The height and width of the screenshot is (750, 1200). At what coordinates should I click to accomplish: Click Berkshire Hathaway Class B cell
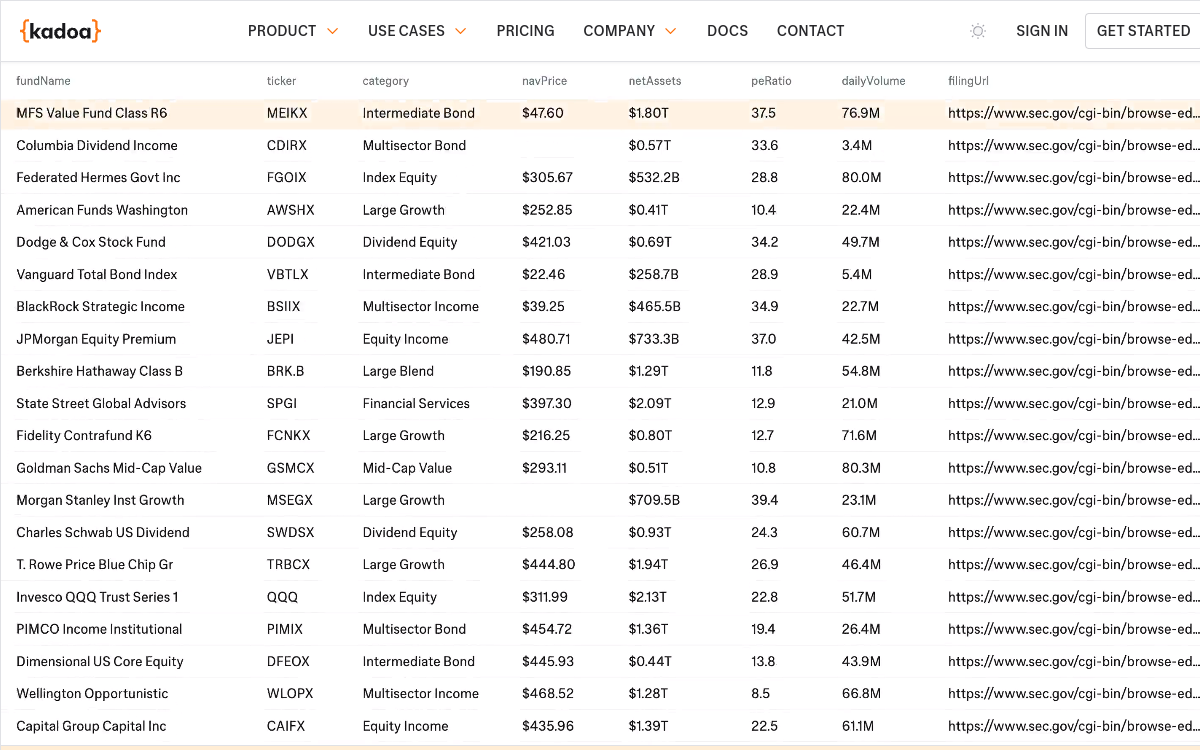tap(99, 371)
